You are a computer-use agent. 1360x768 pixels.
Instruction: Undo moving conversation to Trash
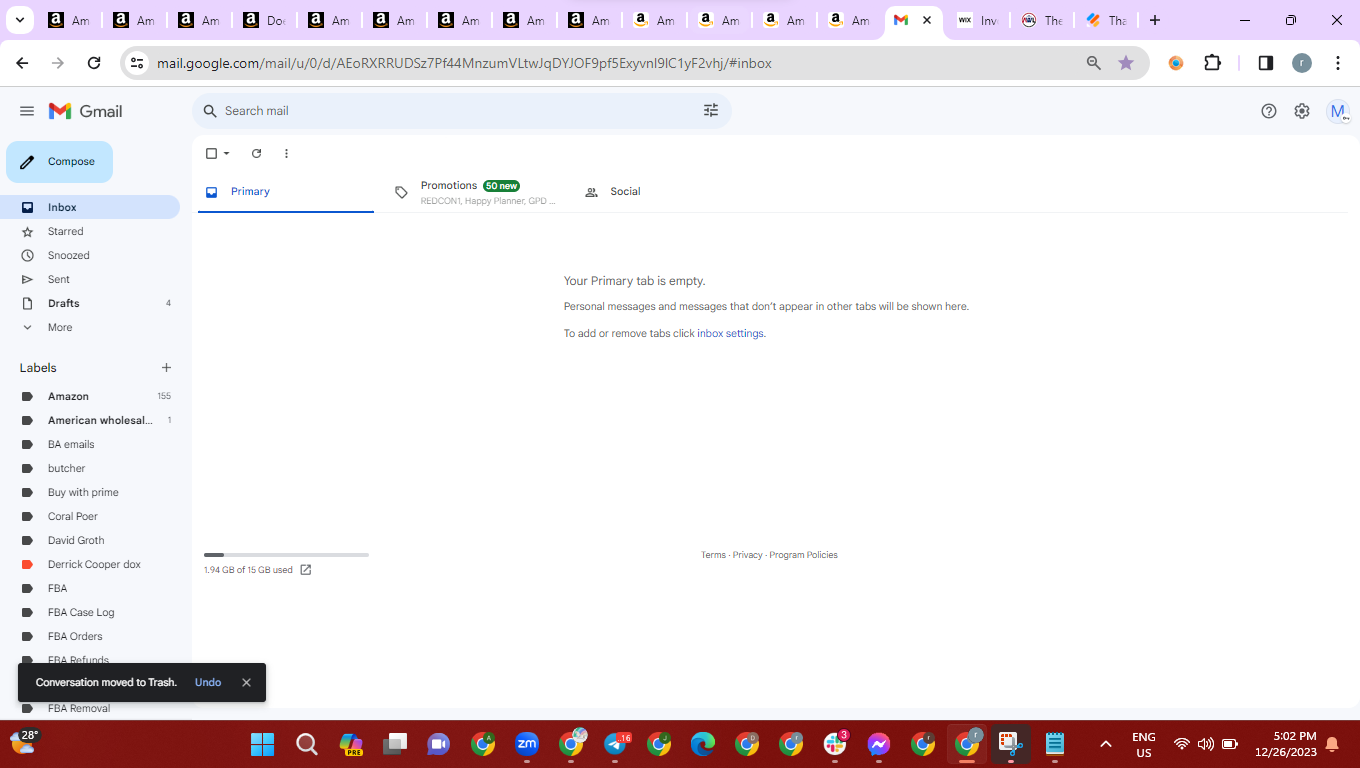click(208, 682)
